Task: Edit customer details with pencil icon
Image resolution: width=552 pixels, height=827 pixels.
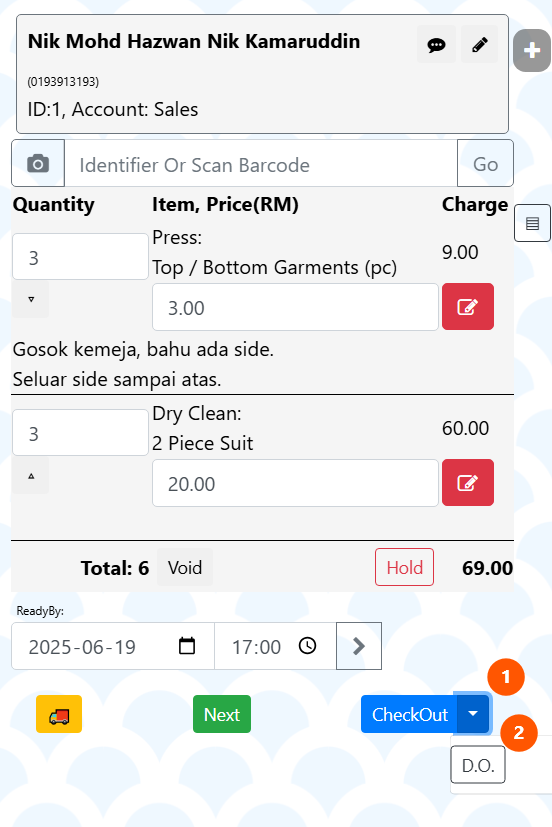Action: [479, 44]
